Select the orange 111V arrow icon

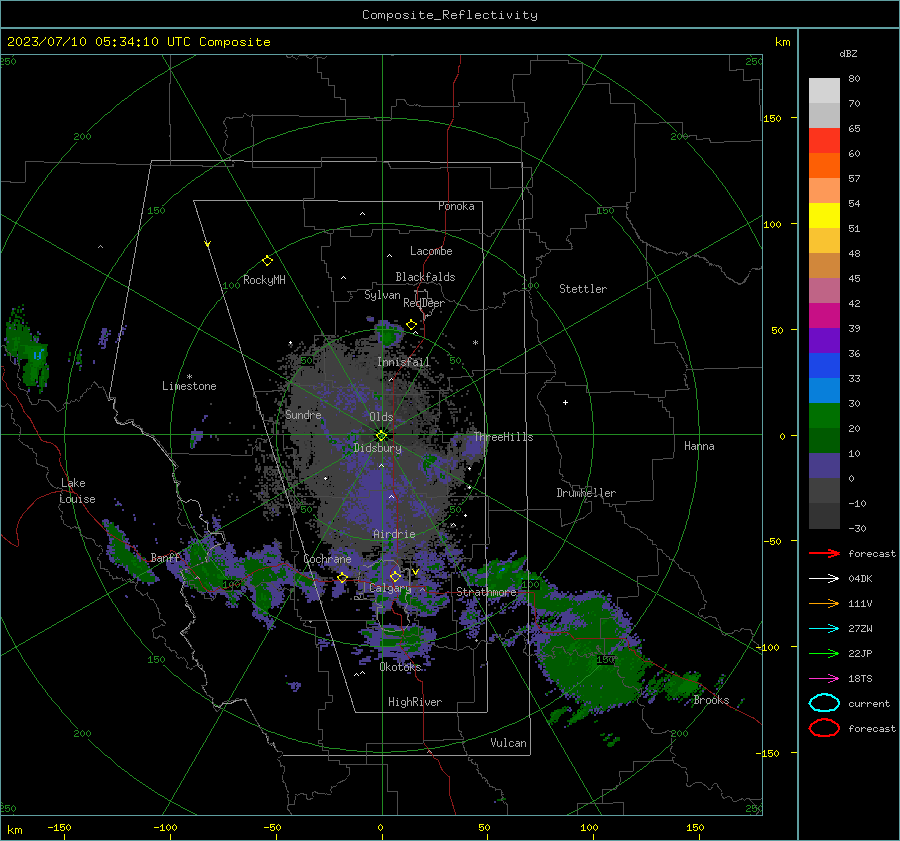824,603
